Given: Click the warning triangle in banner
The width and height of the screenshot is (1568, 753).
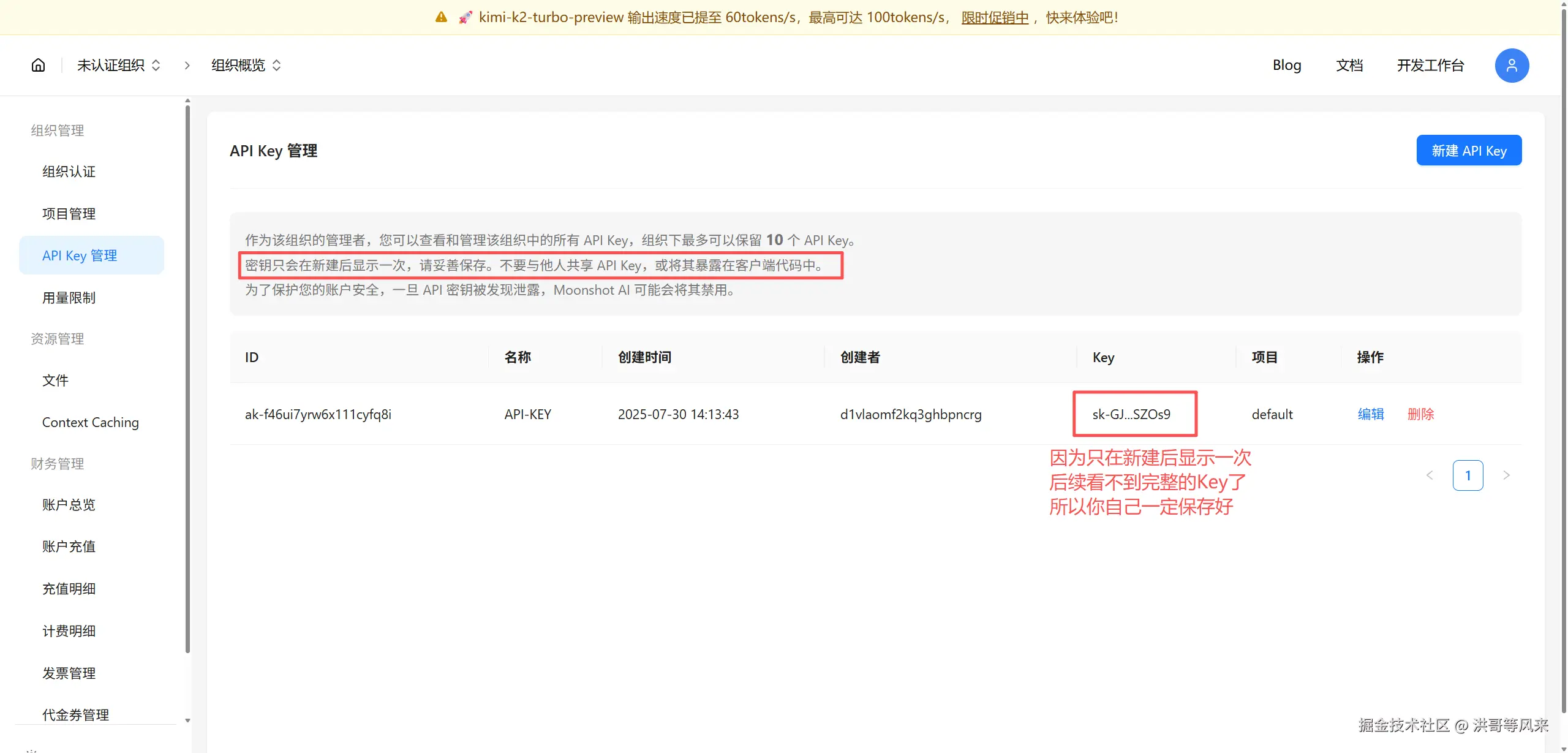Looking at the screenshot, I should tap(441, 17).
